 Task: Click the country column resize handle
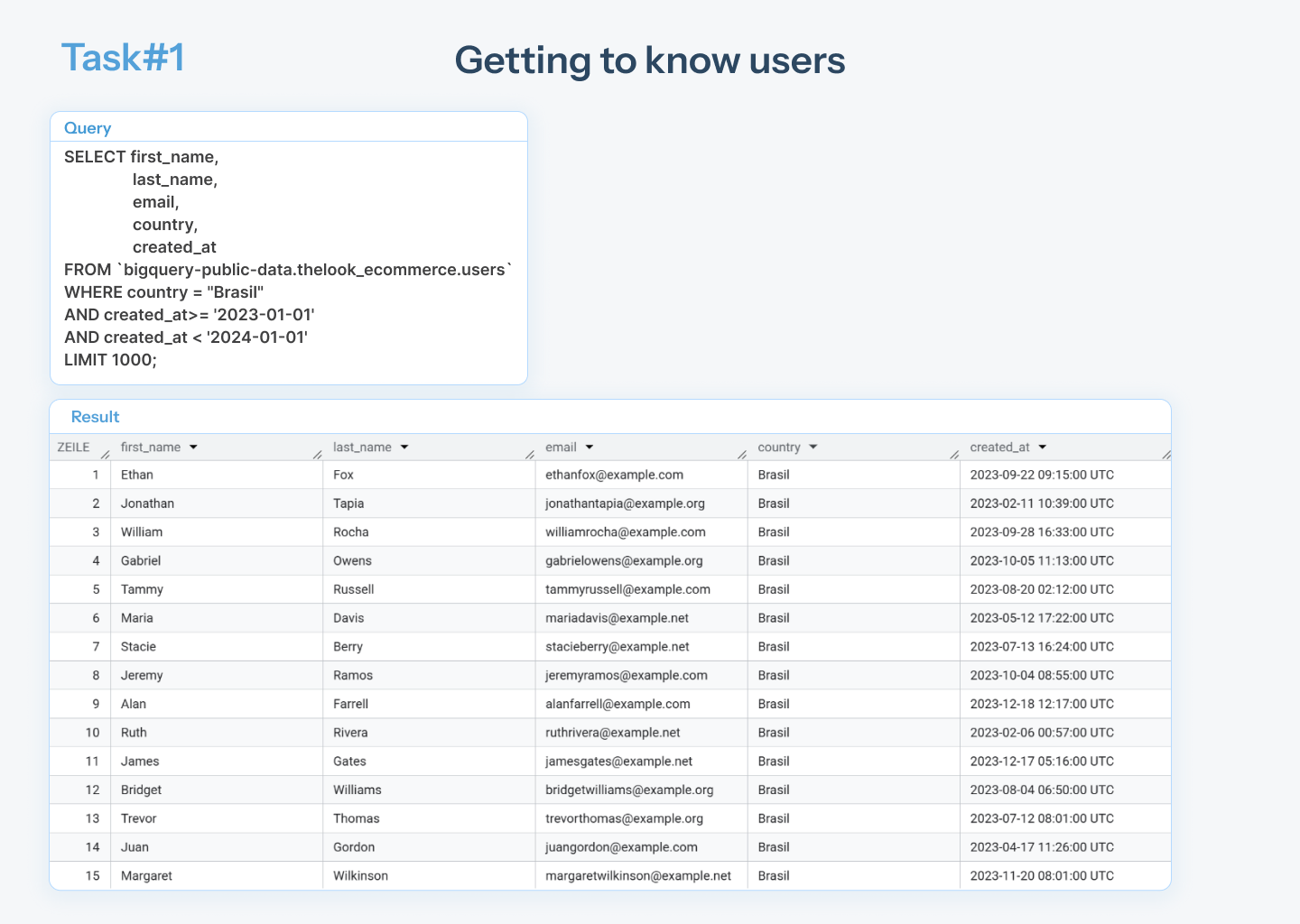coord(954,455)
